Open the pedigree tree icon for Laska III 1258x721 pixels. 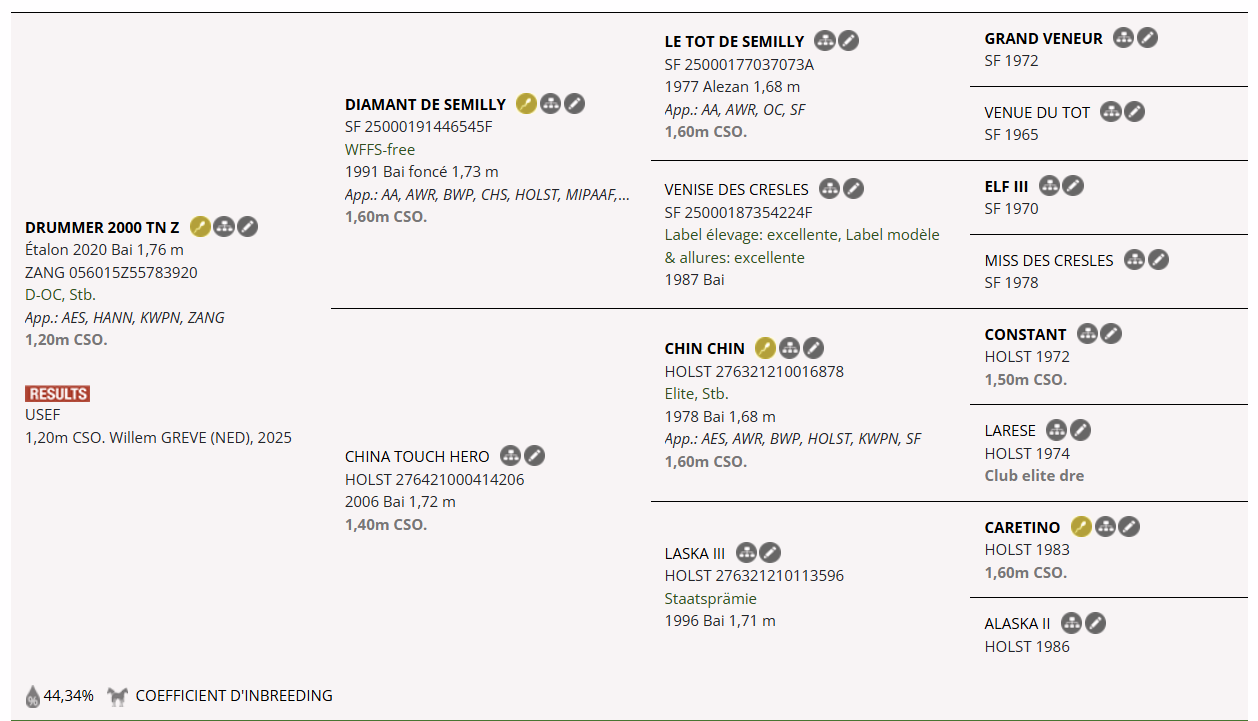(x=746, y=553)
